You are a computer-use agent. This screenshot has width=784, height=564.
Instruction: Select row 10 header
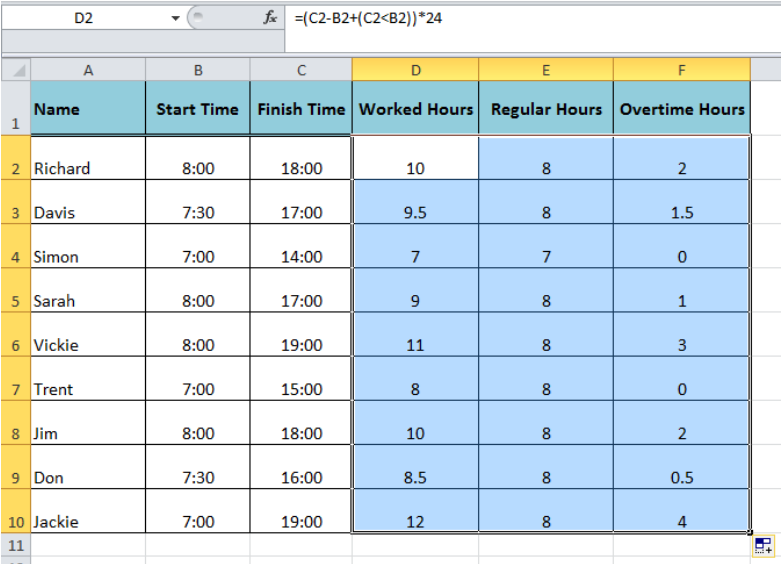[x=16, y=511]
